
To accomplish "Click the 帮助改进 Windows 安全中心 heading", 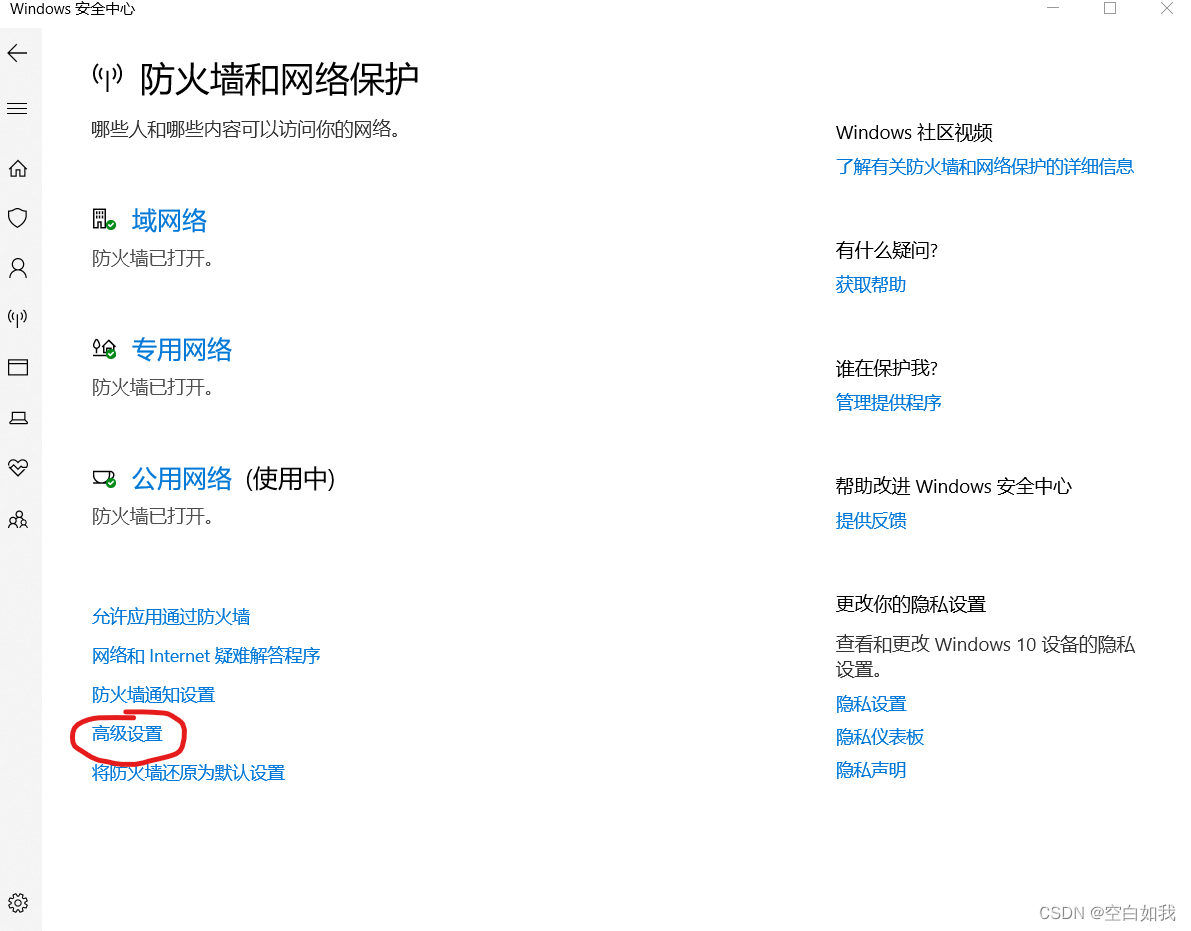I will click(x=953, y=486).
